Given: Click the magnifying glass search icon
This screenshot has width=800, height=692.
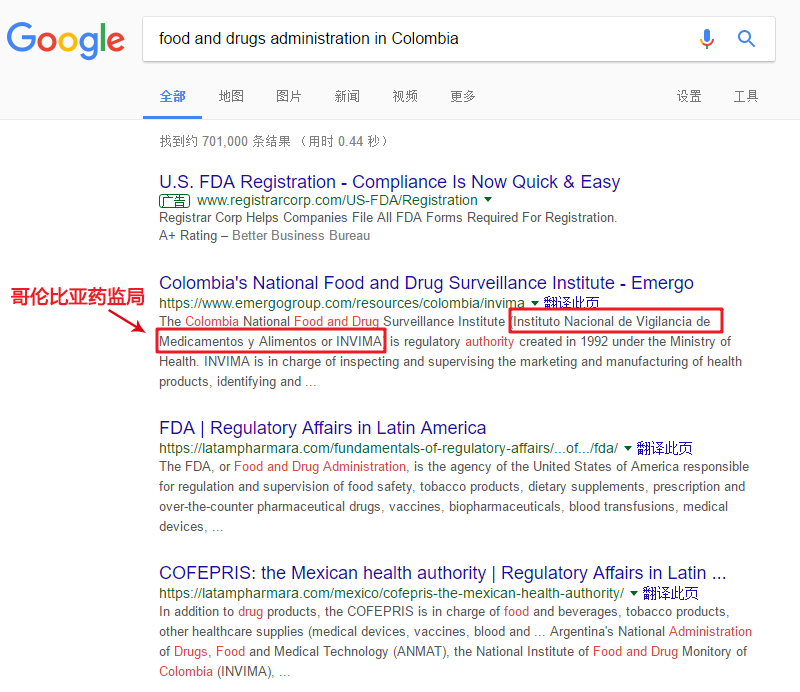Looking at the screenshot, I should [x=746, y=39].
